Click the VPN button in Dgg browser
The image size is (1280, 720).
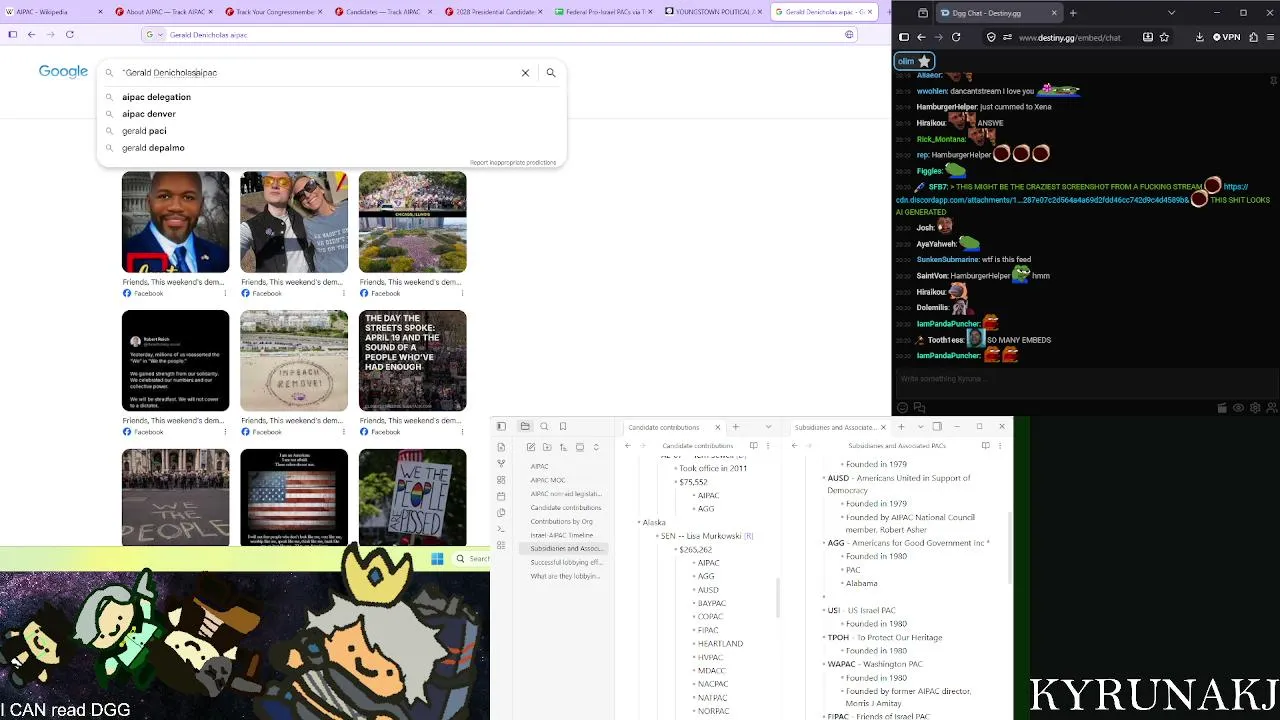1226,37
